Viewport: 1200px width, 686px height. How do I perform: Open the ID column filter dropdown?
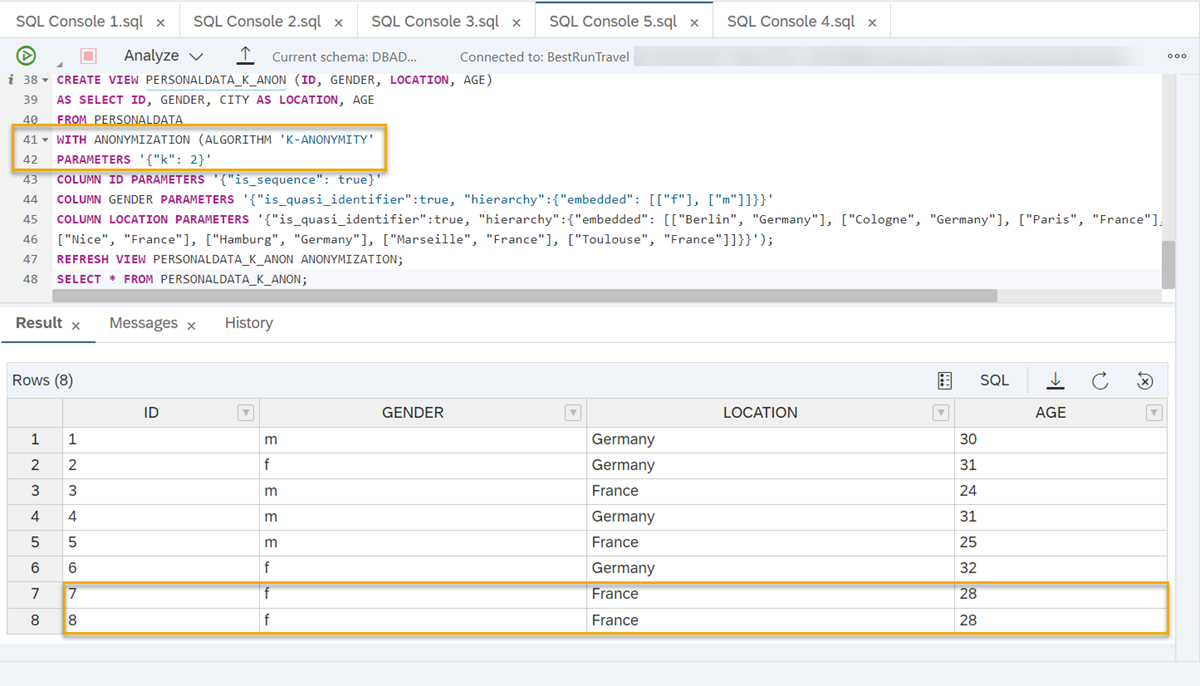[245, 413]
